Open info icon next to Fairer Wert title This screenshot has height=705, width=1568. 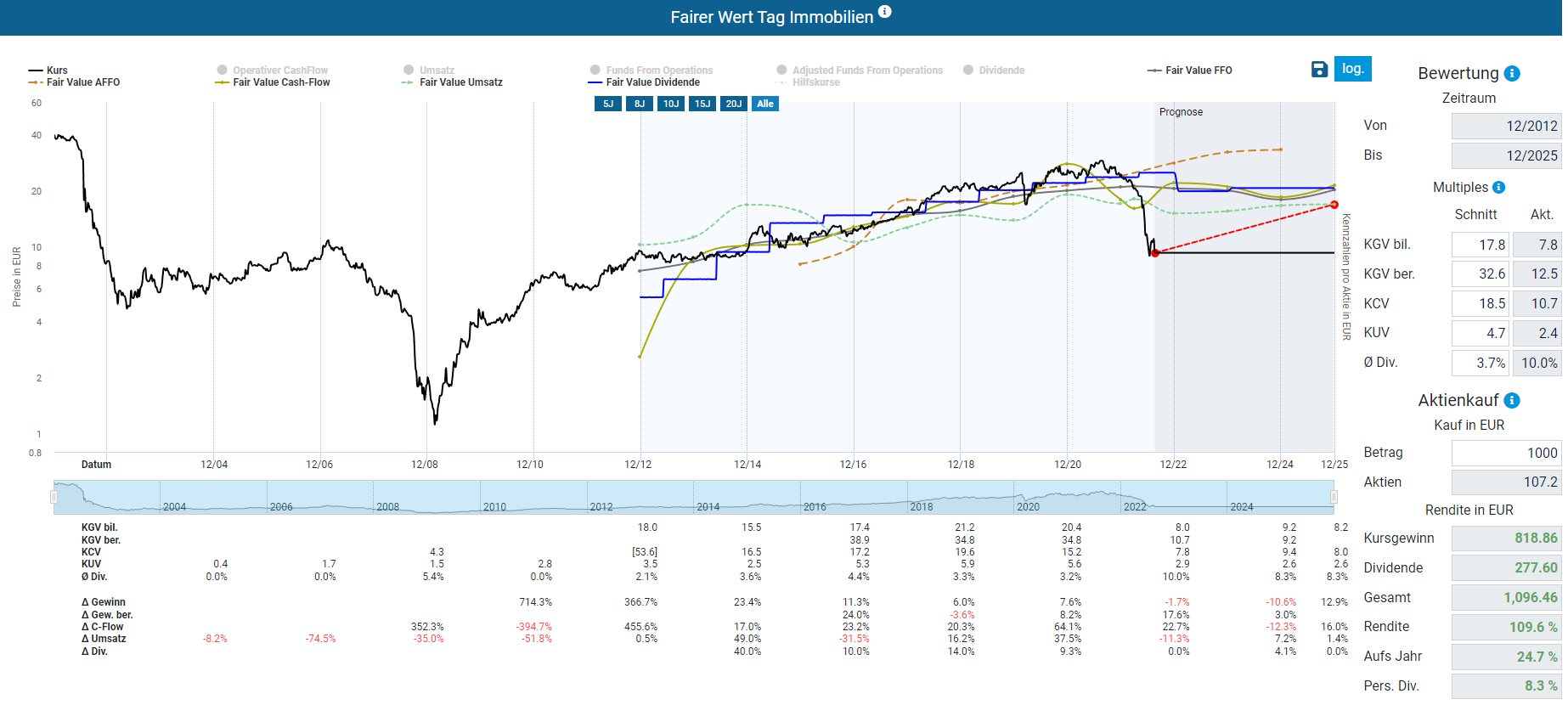point(884,12)
